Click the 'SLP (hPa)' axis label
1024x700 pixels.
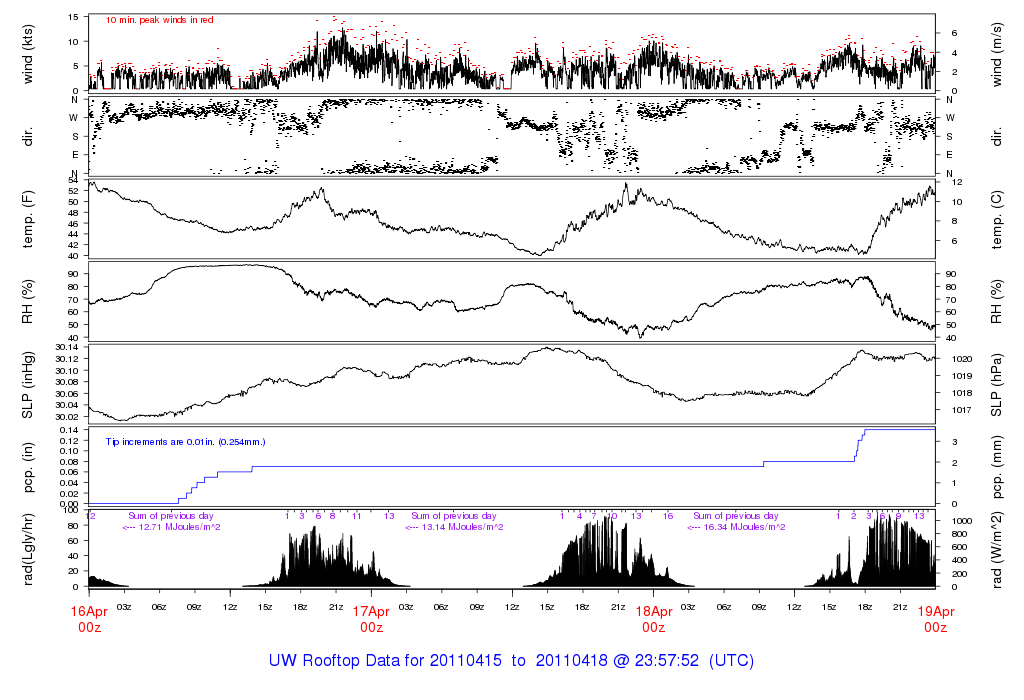[x=997, y=385]
